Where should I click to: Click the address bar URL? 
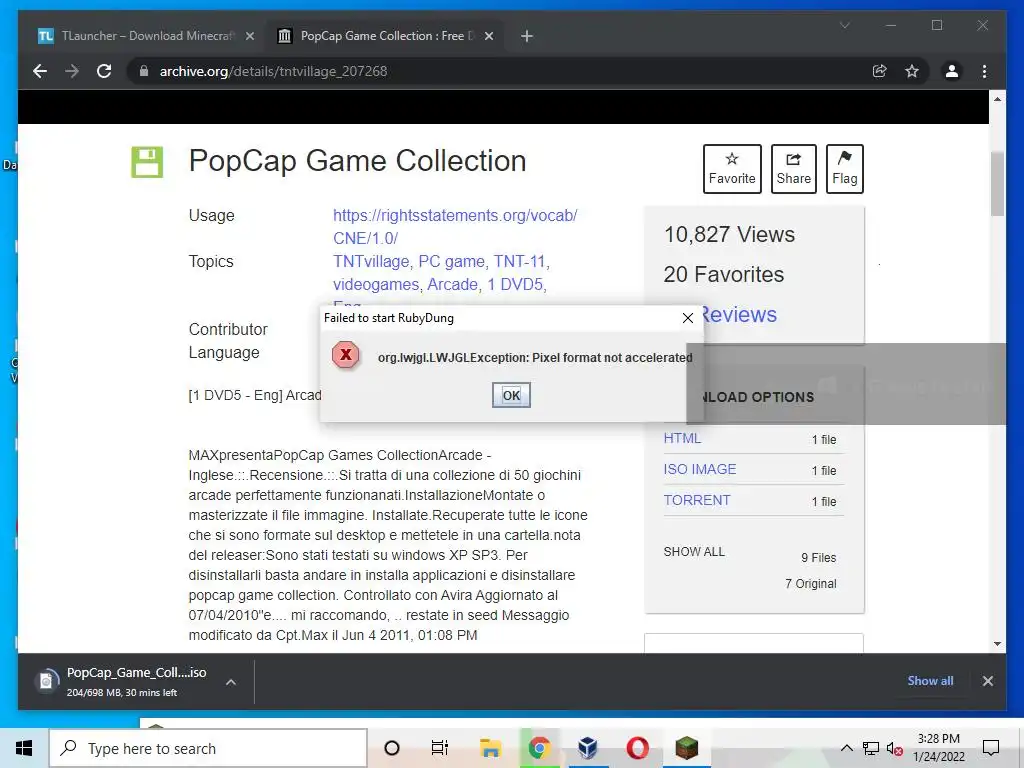274,71
